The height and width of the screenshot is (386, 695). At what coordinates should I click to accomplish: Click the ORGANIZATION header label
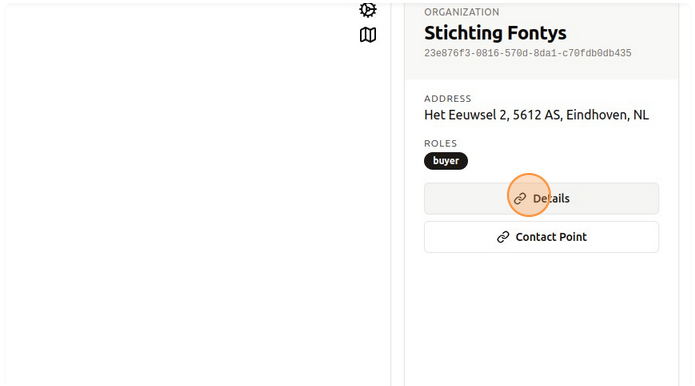[x=461, y=12]
